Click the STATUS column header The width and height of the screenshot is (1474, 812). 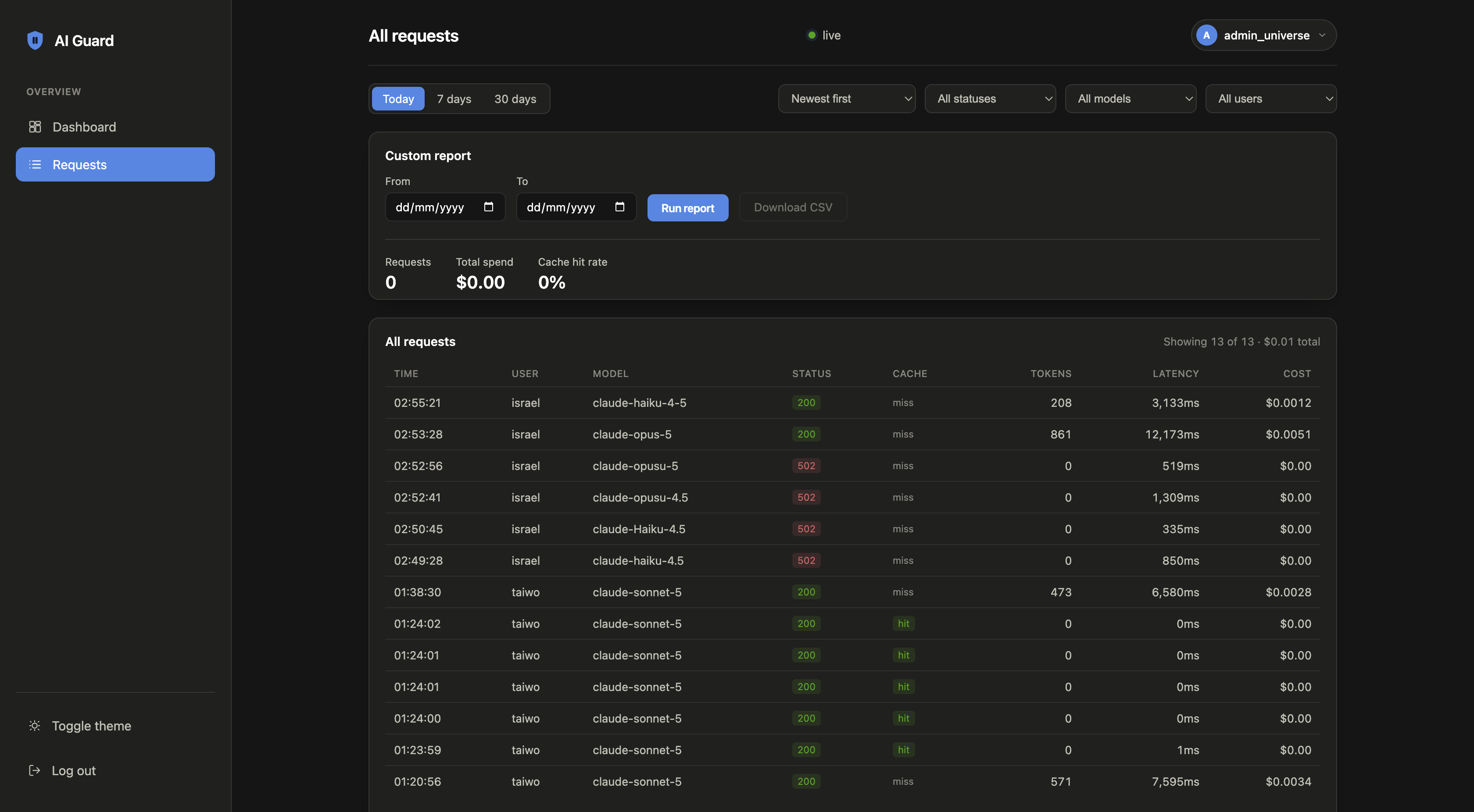point(812,374)
